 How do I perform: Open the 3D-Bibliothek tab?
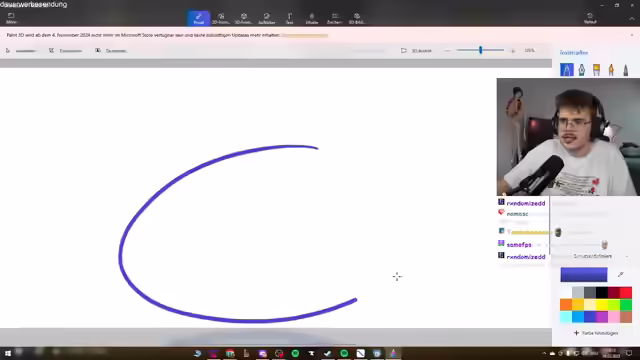[357, 18]
